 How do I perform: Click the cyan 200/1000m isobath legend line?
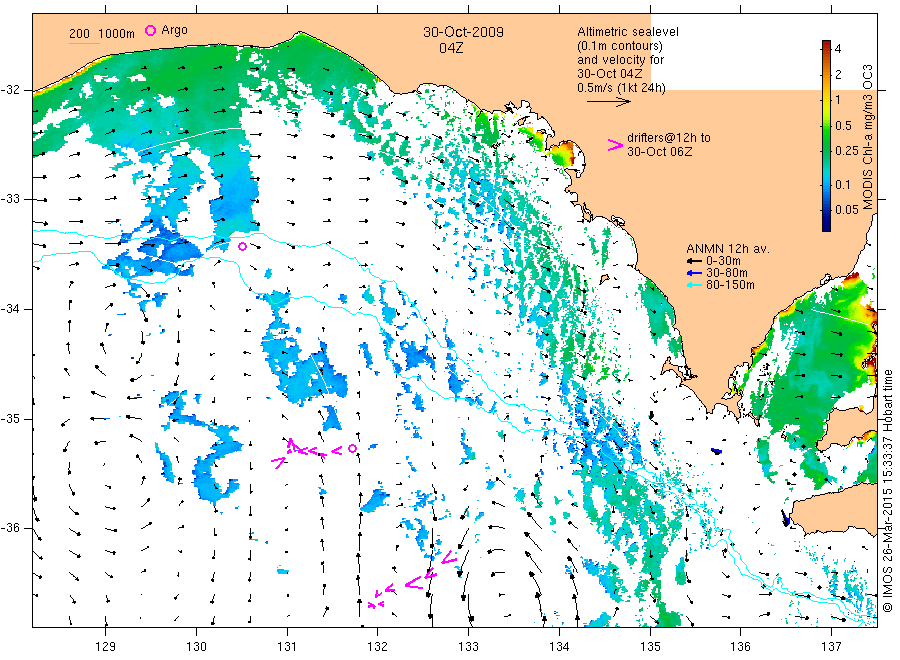pyautogui.click(x=84, y=43)
